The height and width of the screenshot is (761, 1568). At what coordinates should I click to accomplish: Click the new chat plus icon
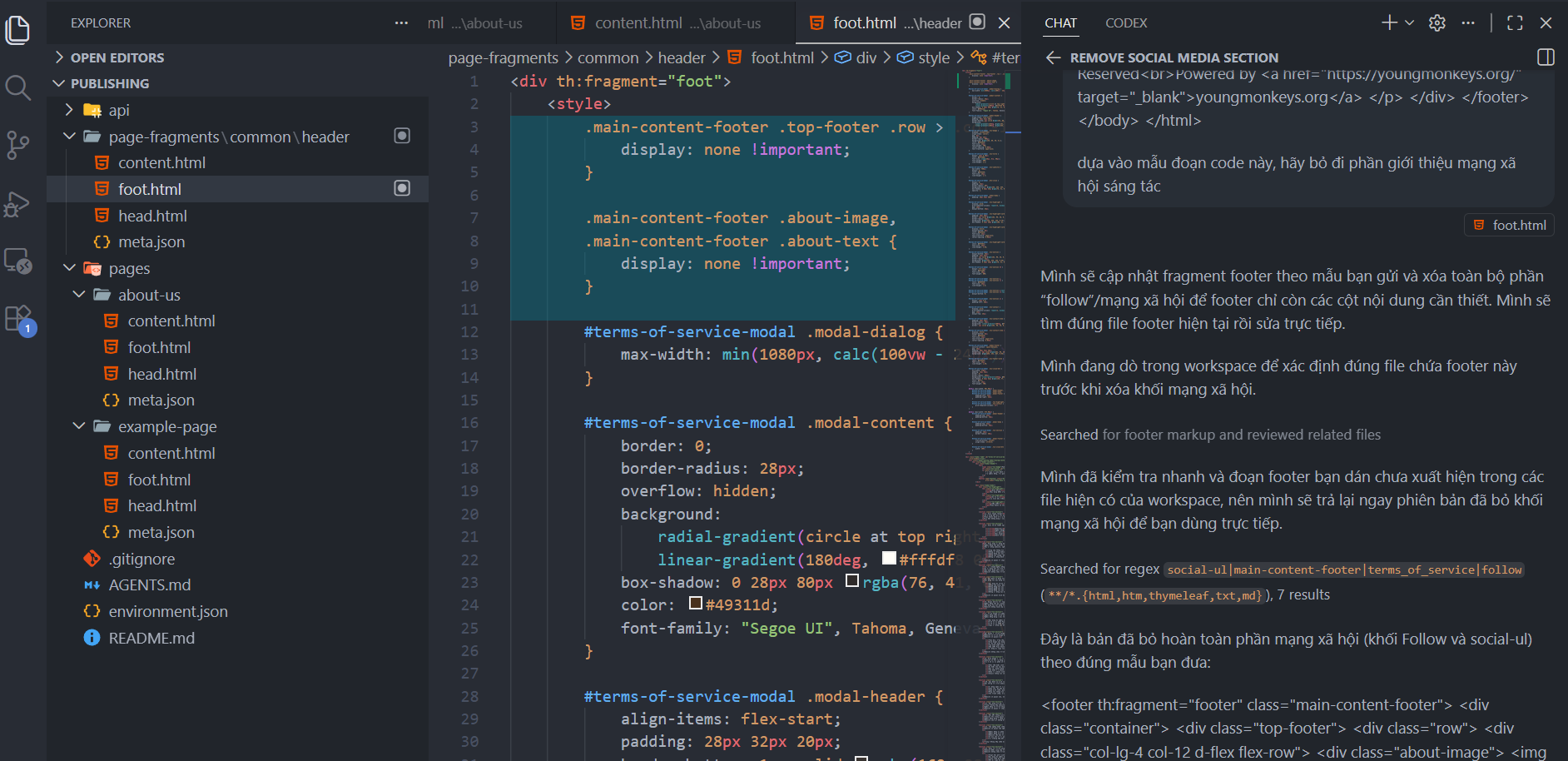click(x=1389, y=22)
